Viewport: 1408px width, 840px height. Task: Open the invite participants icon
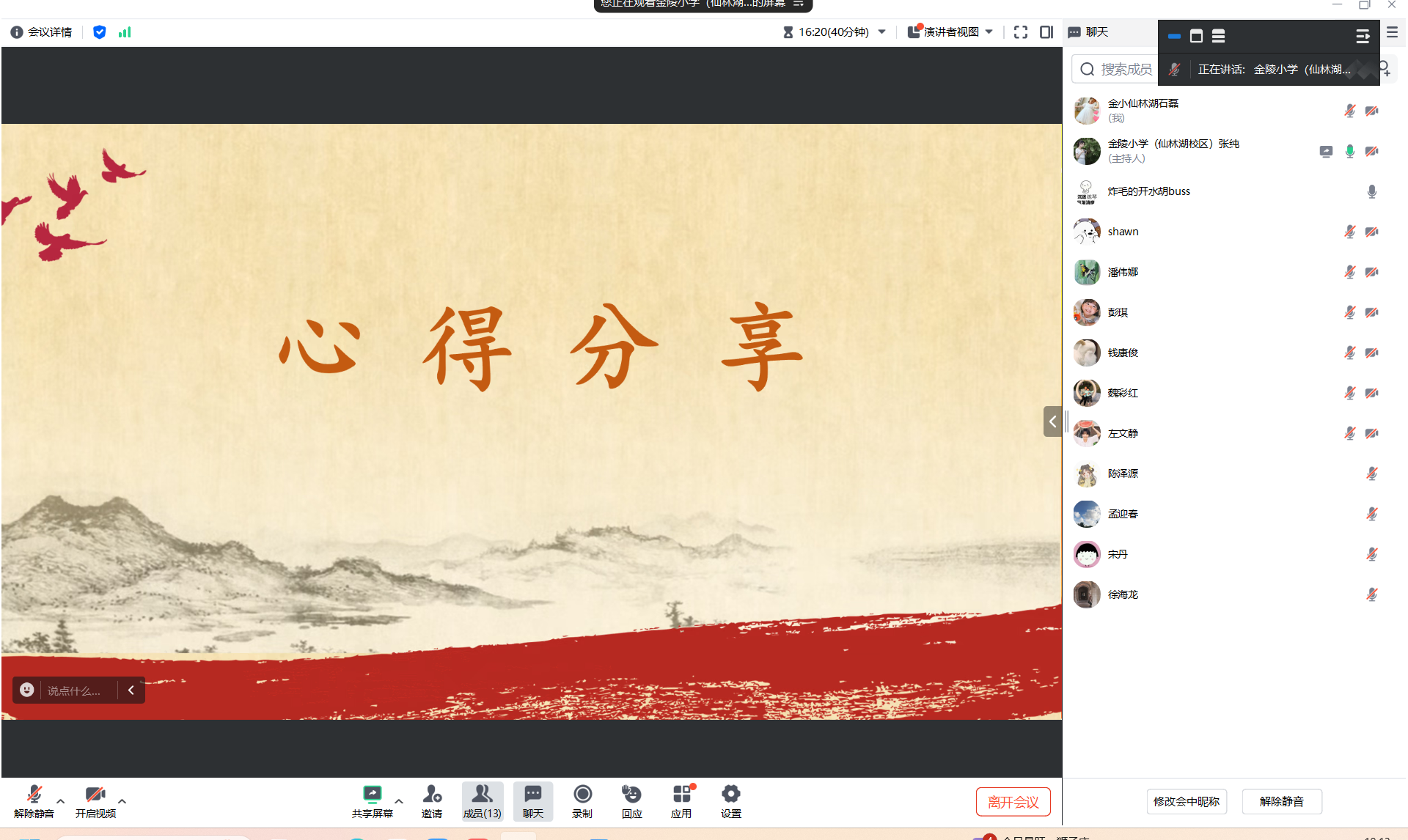coord(432,795)
